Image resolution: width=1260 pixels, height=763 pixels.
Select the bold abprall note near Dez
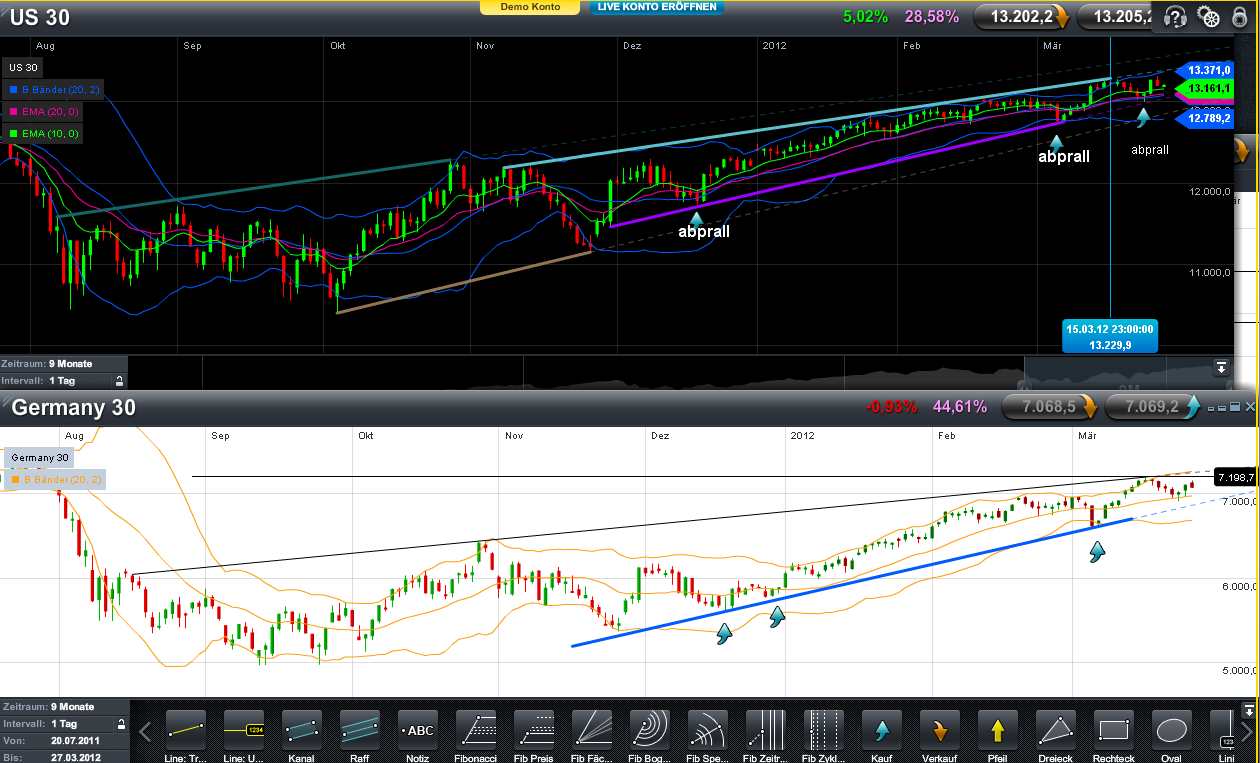click(704, 231)
